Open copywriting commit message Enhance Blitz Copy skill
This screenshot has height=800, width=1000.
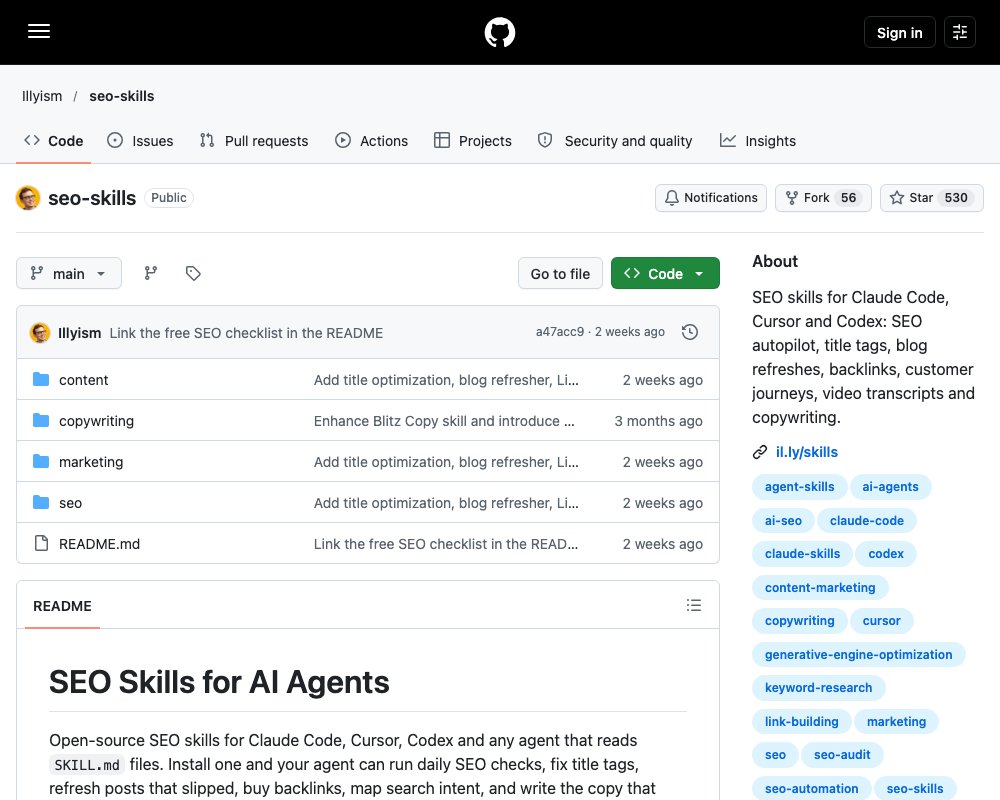(x=444, y=421)
